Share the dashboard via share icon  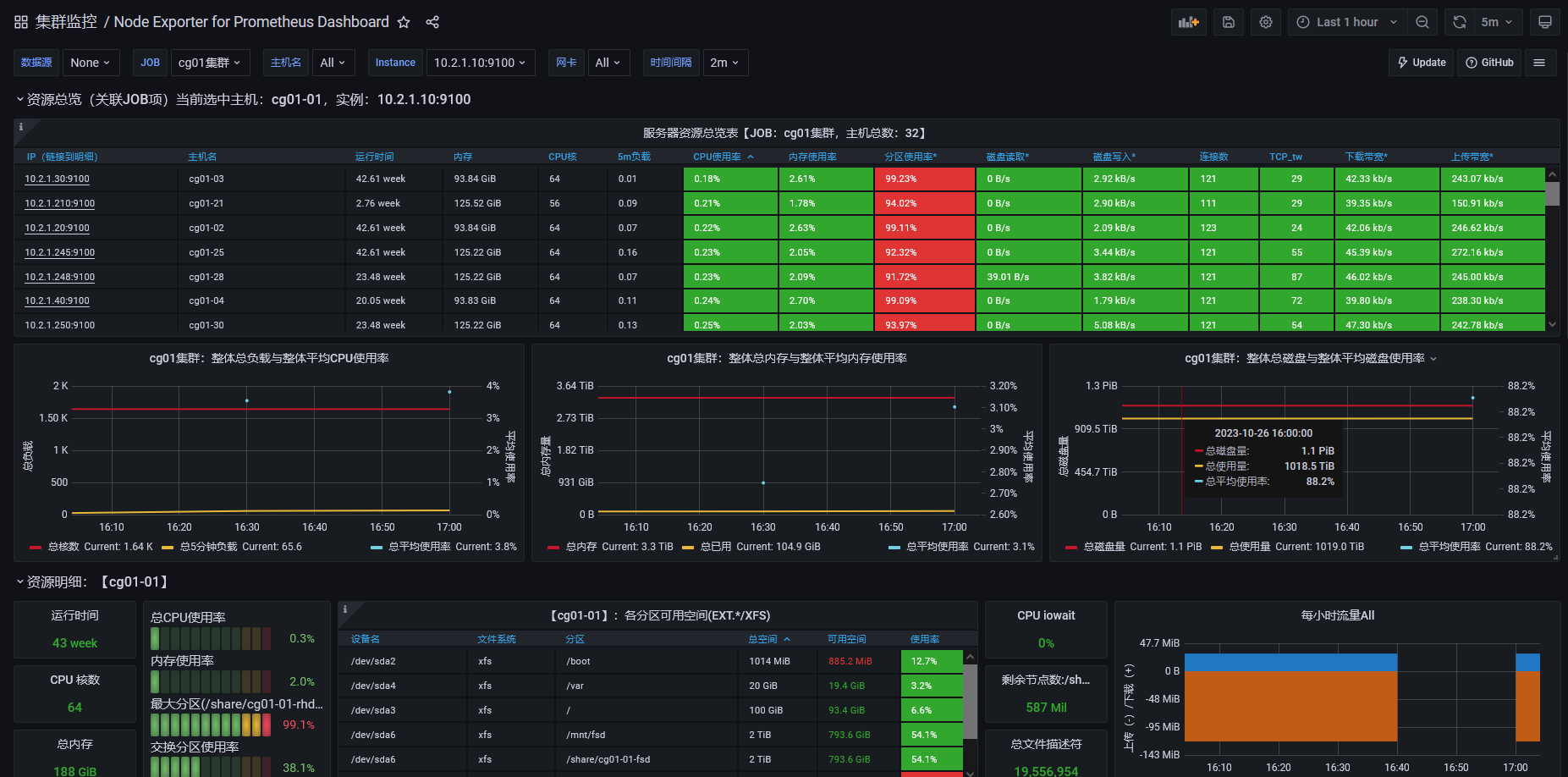click(432, 22)
